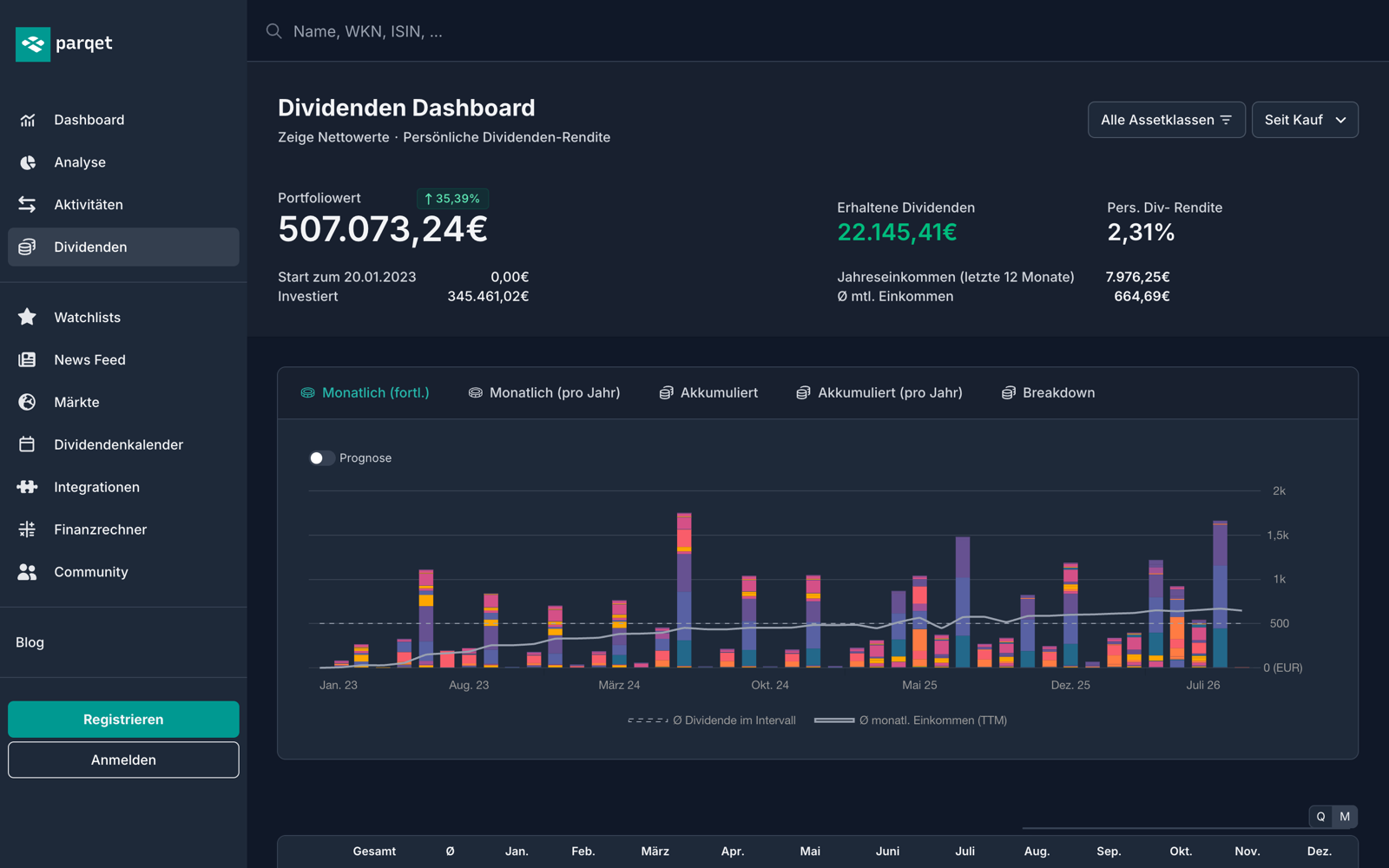Open Watchlists in the sidebar
1389x868 pixels.
pos(123,318)
